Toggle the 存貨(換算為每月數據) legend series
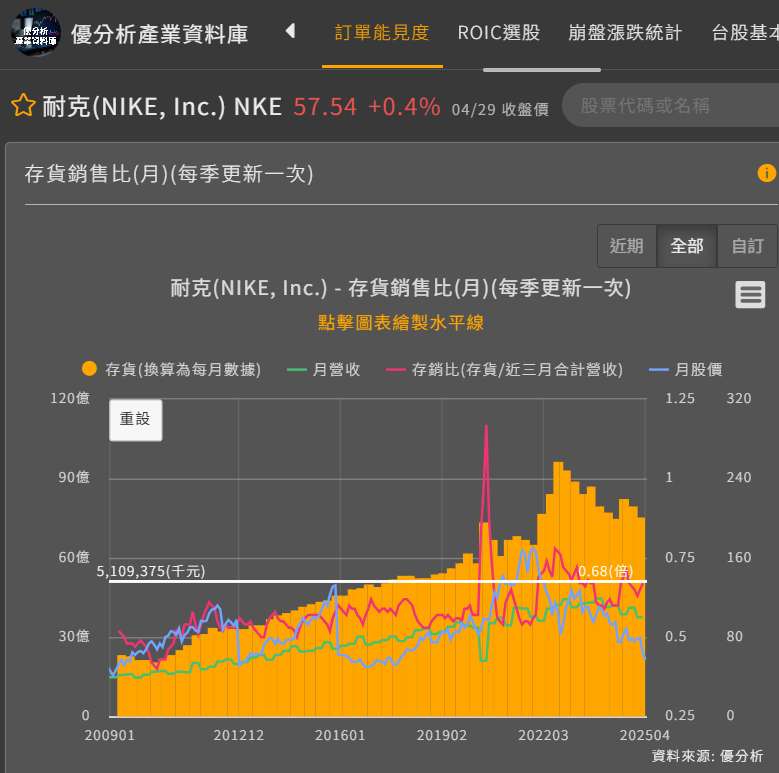This screenshot has width=779, height=773. point(171,369)
